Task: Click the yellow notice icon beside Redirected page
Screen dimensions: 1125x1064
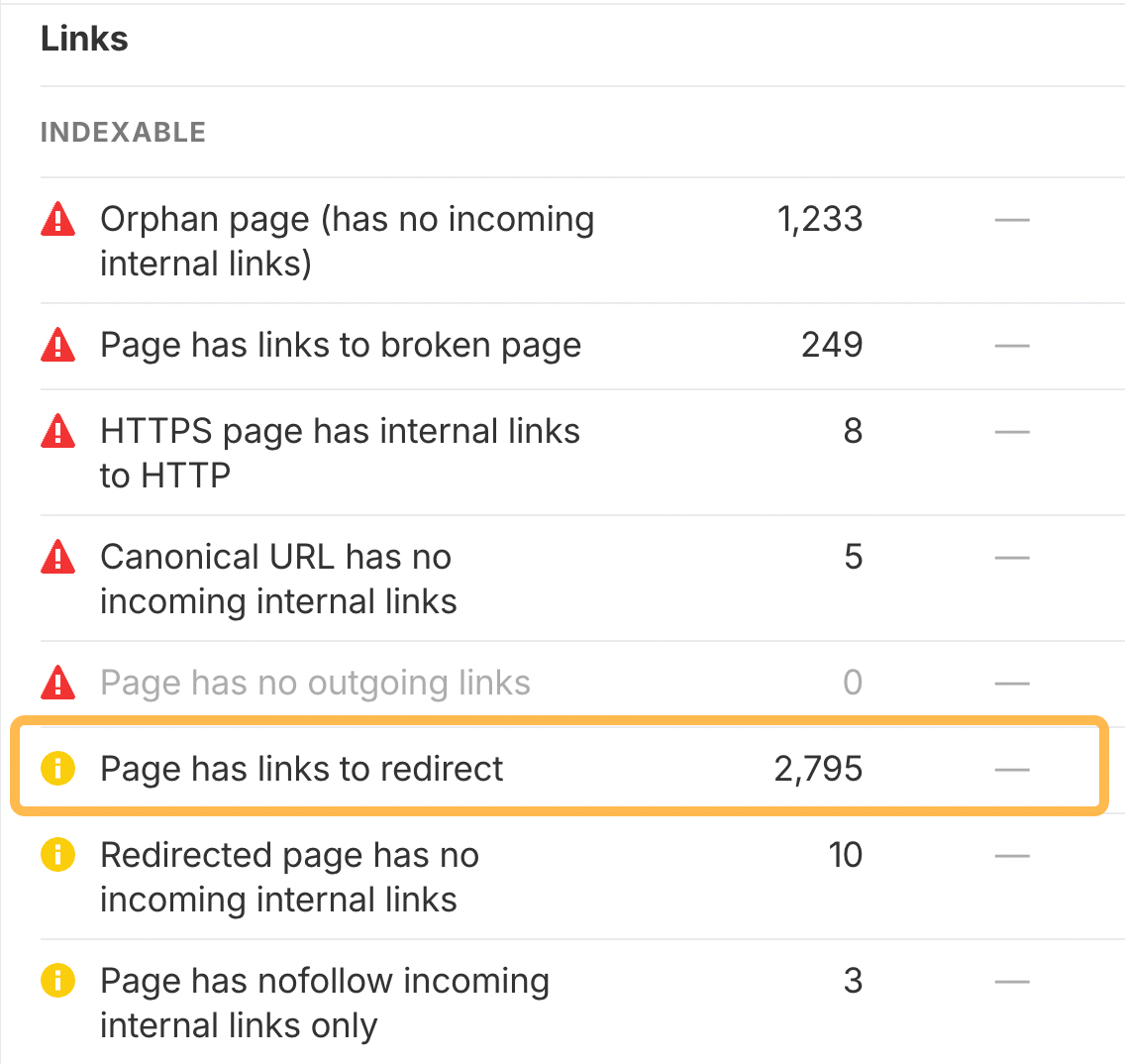Action: pyautogui.click(x=58, y=854)
